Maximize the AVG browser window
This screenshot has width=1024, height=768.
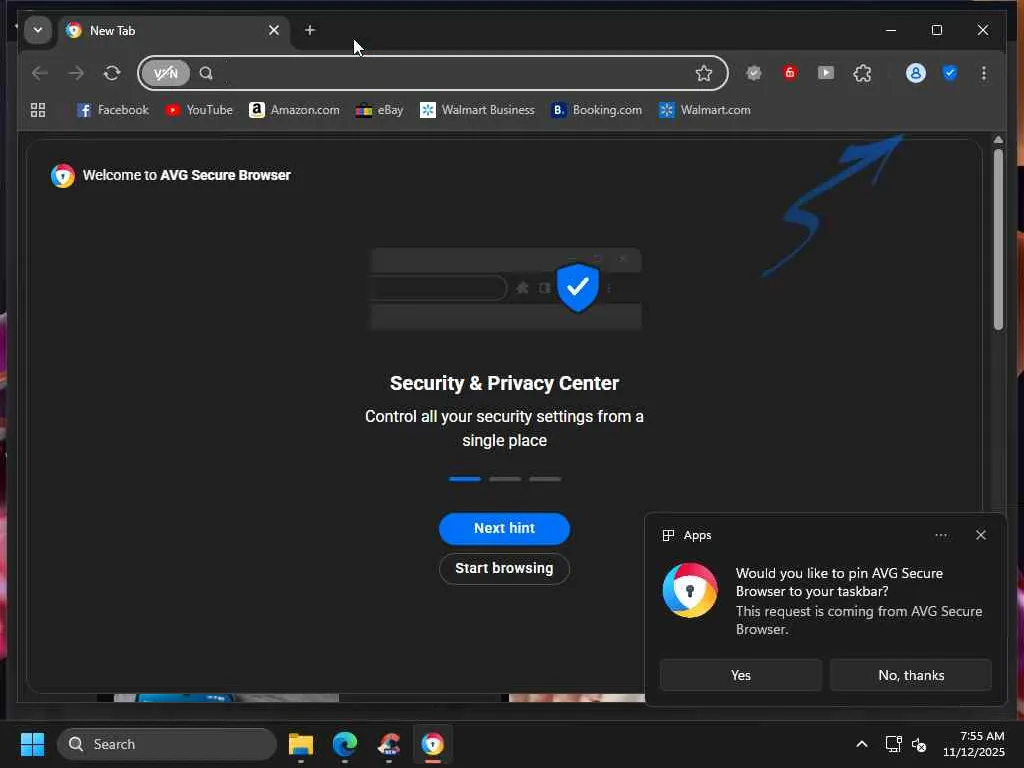tap(937, 30)
